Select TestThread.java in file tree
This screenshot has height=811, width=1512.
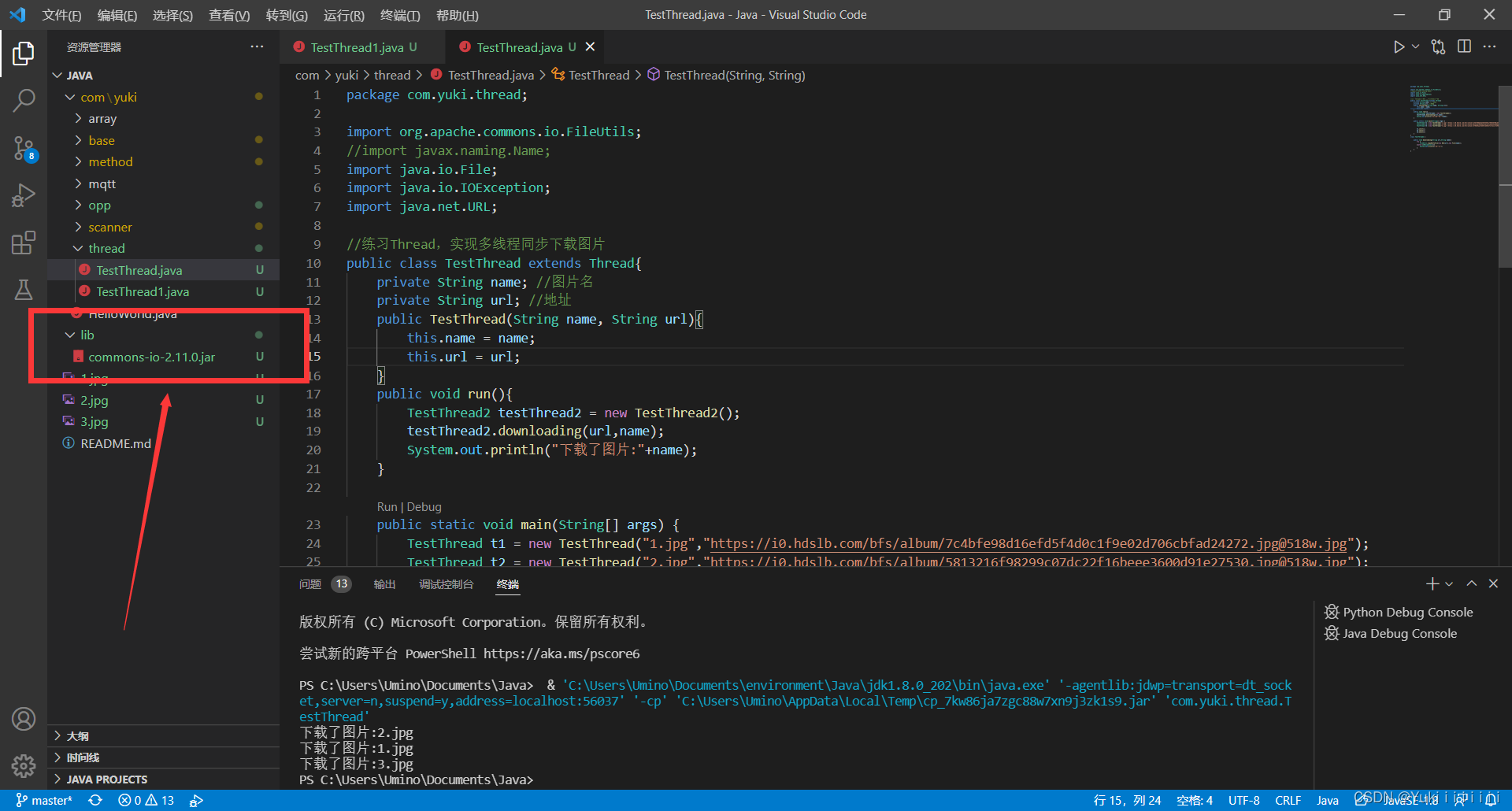click(163, 270)
